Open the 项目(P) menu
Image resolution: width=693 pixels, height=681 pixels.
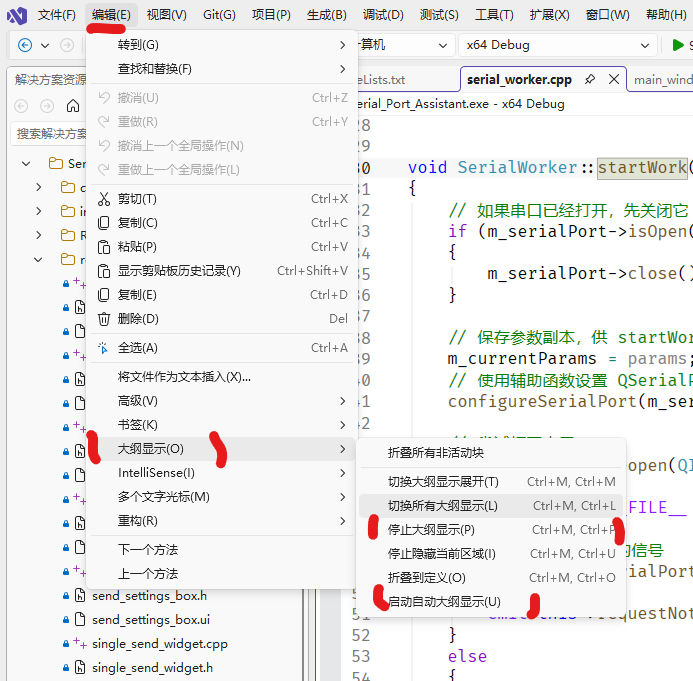(x=271, y=15)
